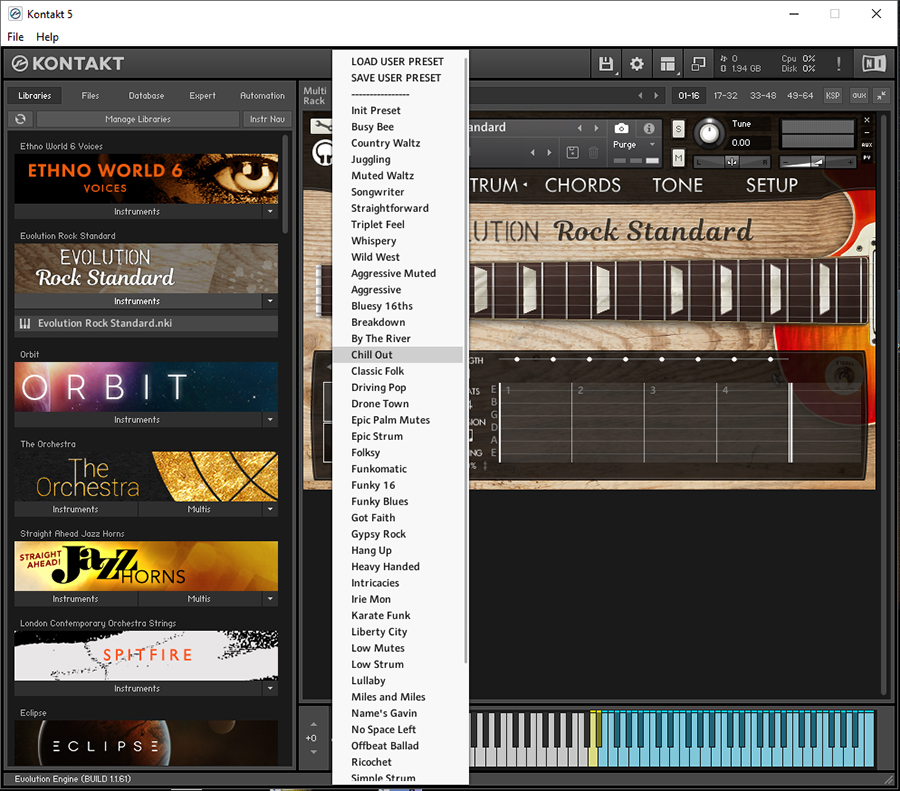The image size is (900, 791).
Task: Expand Ethno World 6 library options arrow
Action: point(270,211)
